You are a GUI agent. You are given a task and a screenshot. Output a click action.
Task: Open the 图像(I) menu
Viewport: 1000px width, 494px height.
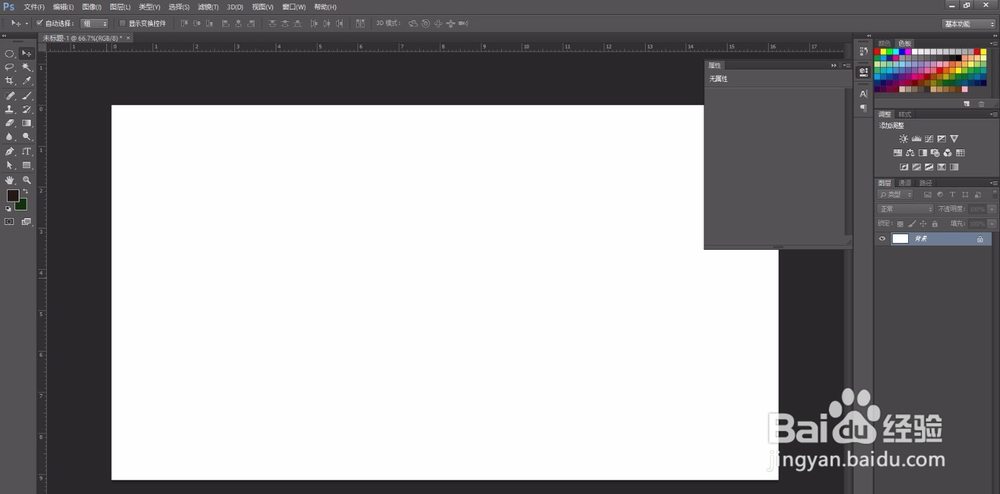coord(92,7)
